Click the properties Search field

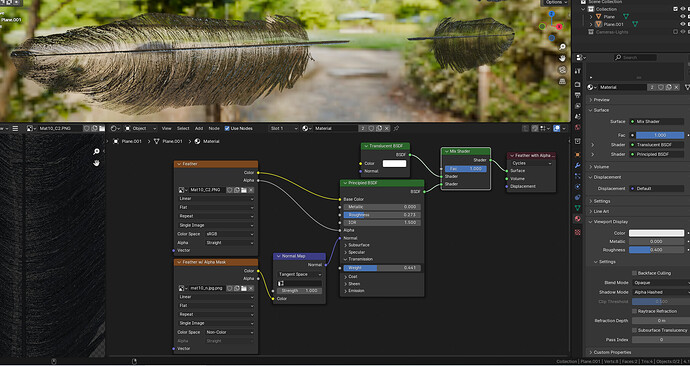coord(635,58)
